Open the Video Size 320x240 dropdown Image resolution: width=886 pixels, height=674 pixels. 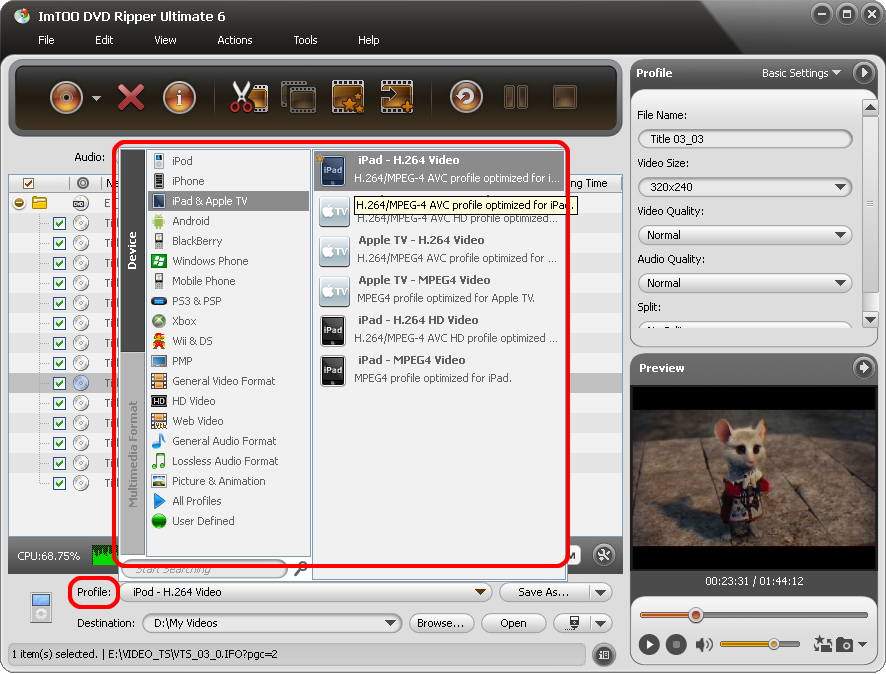[745, 187]
